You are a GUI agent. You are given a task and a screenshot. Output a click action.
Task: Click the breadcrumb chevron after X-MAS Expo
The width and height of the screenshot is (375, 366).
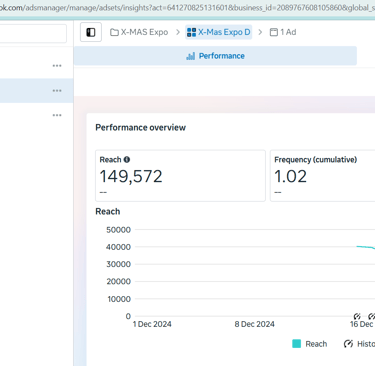pyautogui.click(x=178, y=32)
